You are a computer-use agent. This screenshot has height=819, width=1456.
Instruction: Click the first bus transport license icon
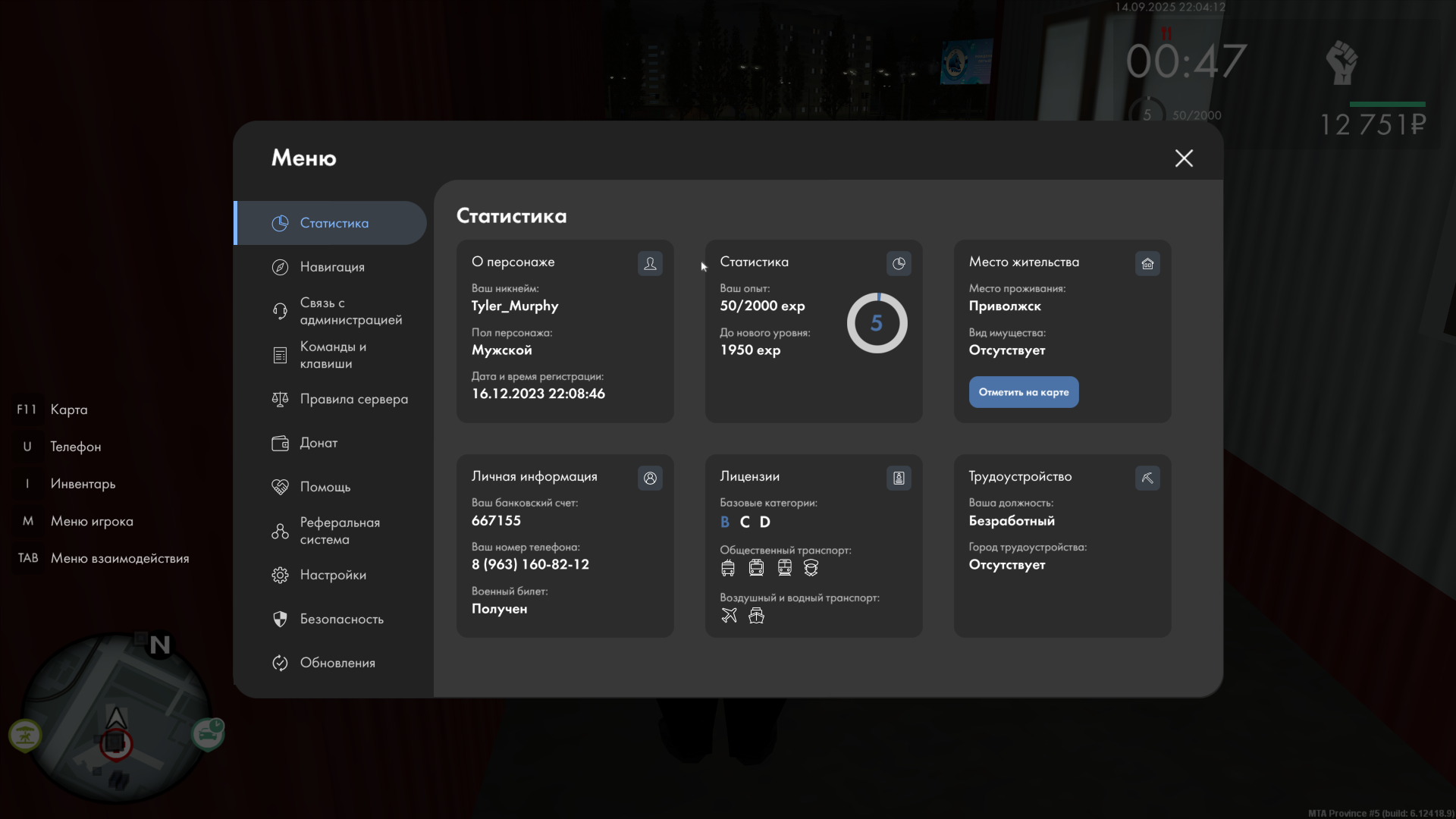point(728,567)
